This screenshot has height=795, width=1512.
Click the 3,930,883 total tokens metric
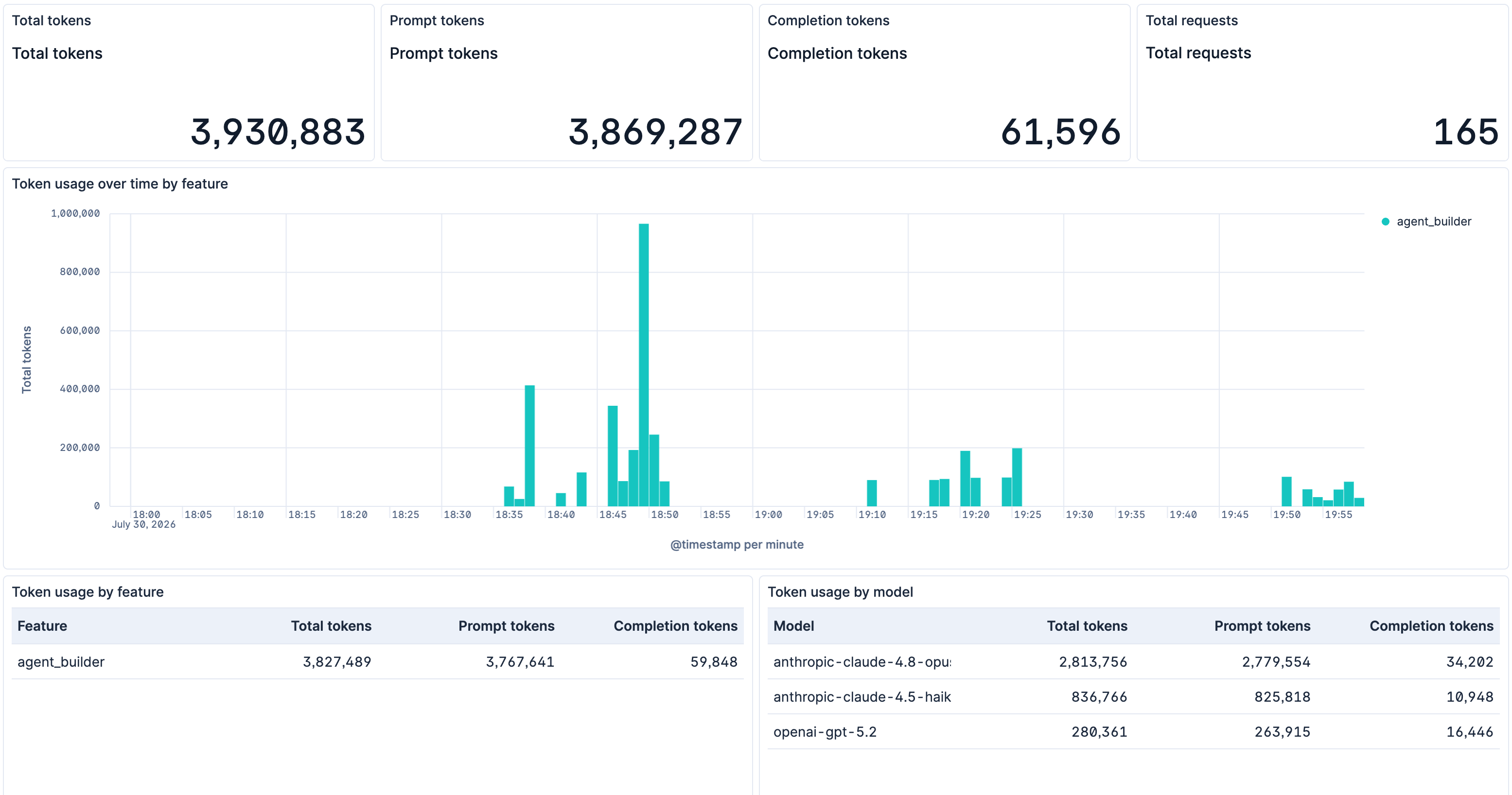(x=278, y=132)
